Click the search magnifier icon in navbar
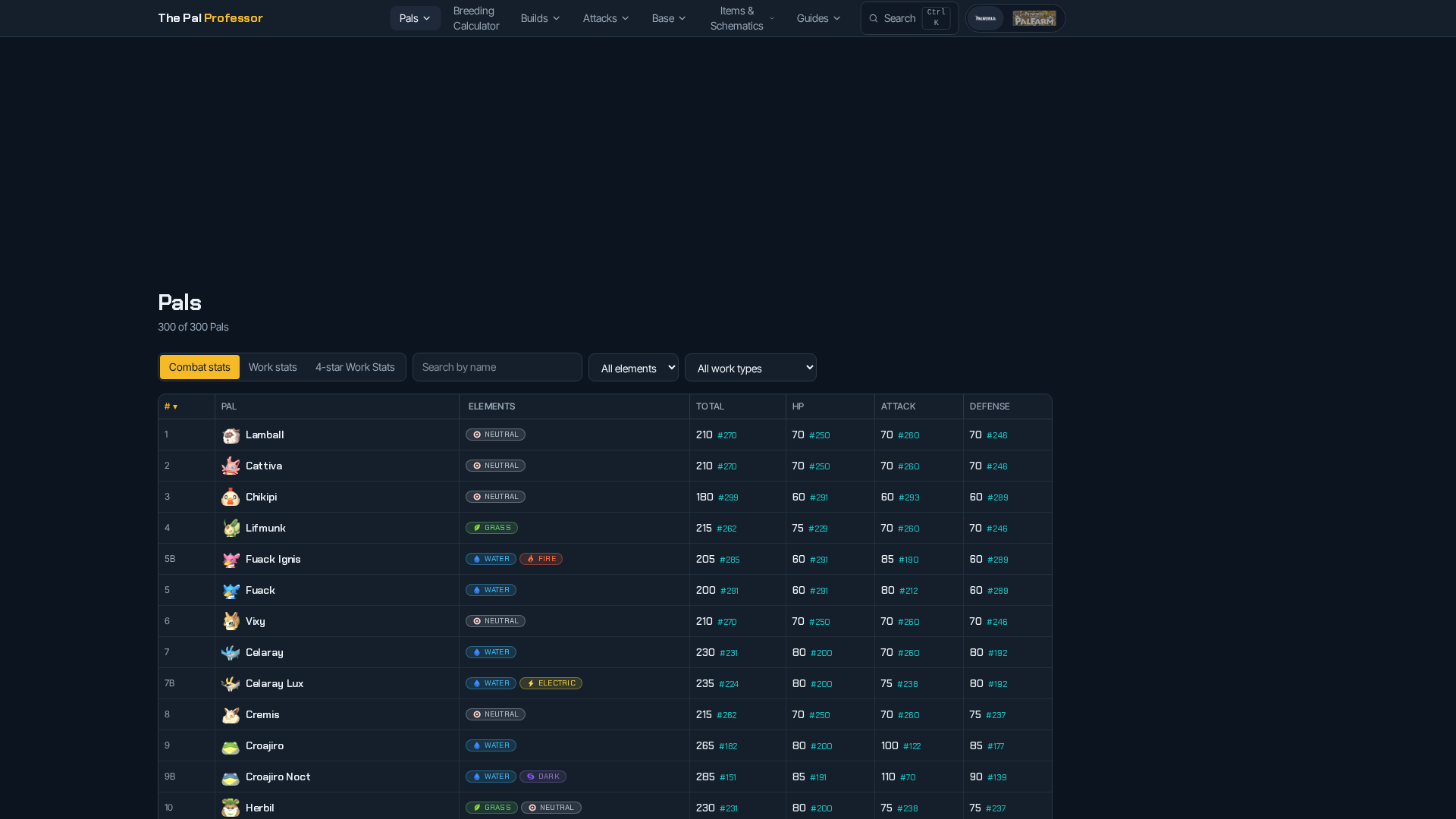Image resolution: width=1456 pixels, height=819 pixels. 874,18
